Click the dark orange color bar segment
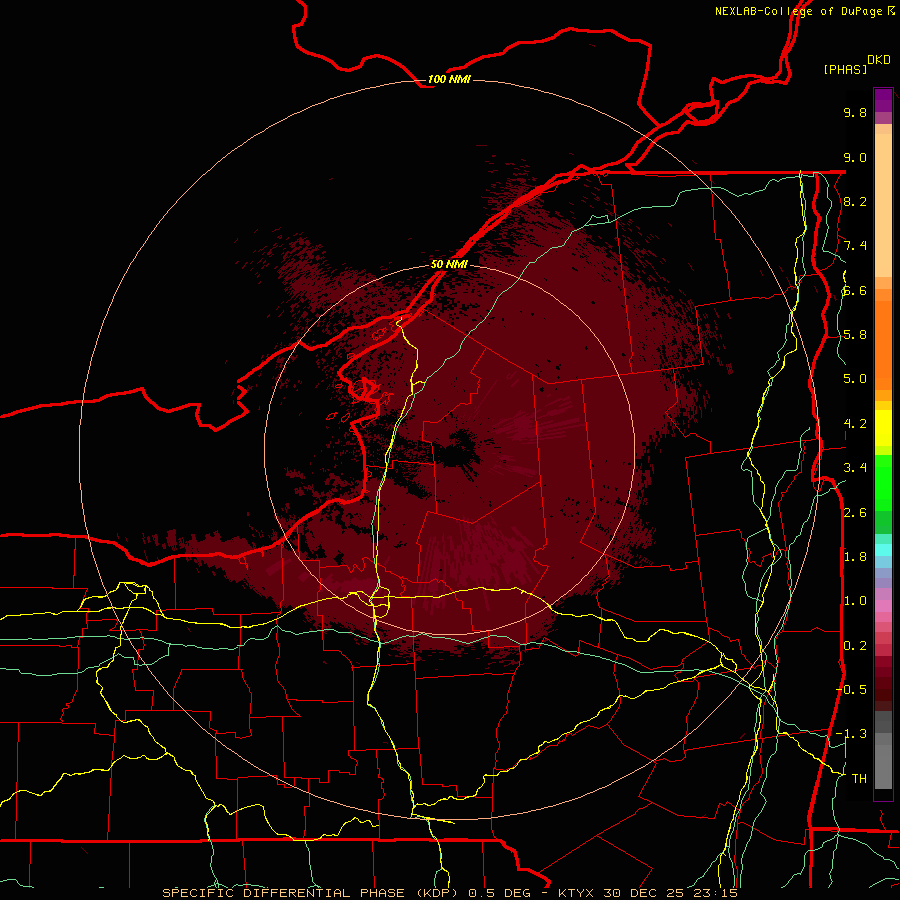Screen dimensions: 900x900 883,344
